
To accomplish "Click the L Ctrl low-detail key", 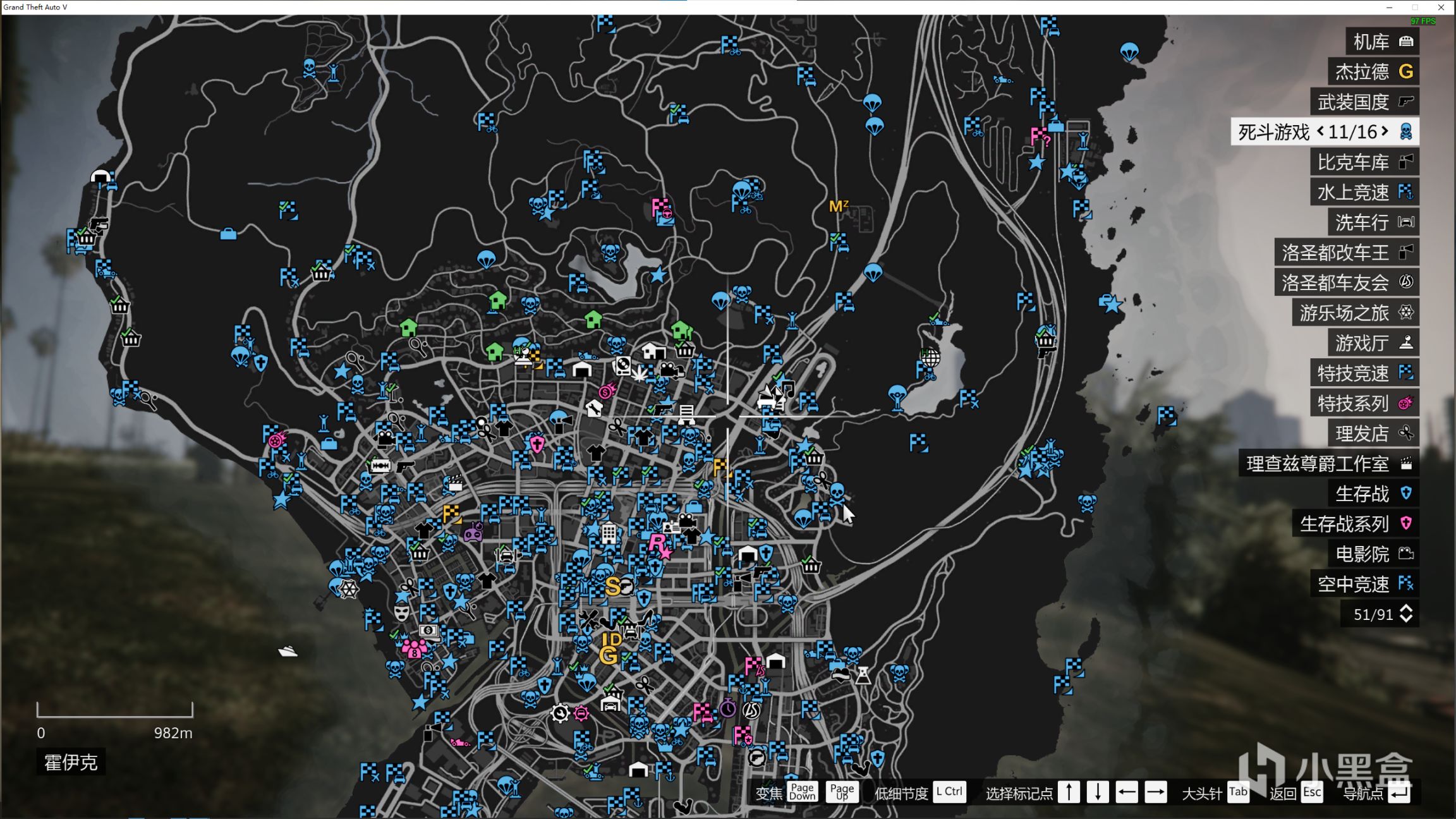I will 949,792.
